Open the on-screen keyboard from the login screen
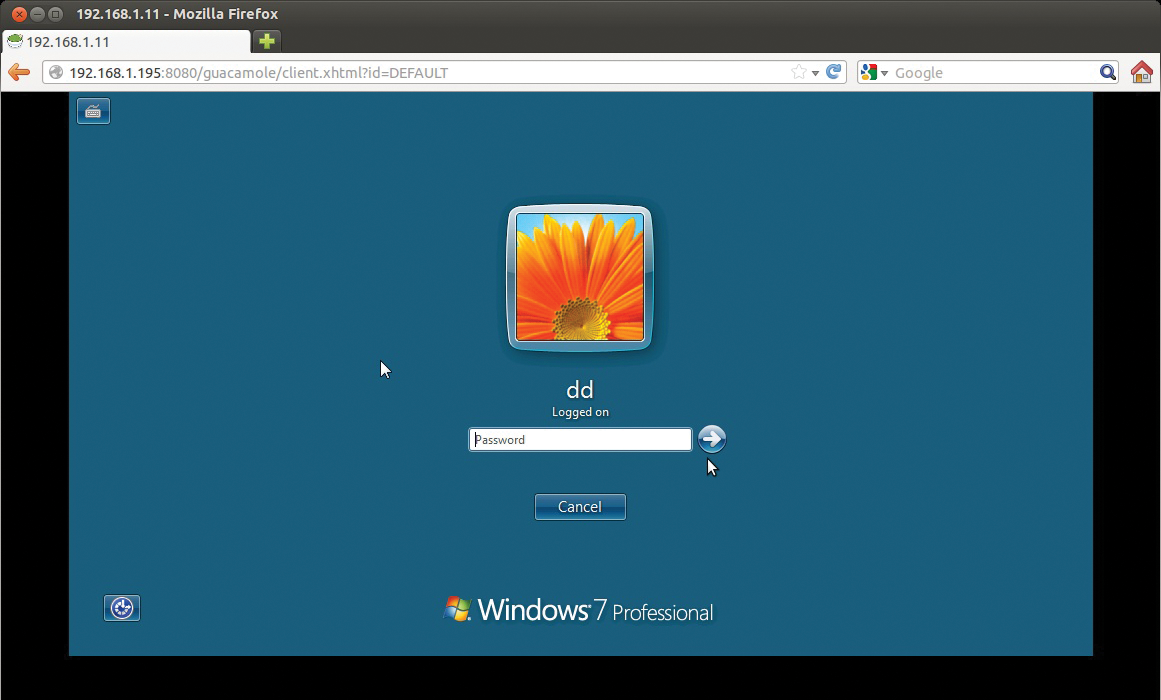1161x700 pixels. 93,111
